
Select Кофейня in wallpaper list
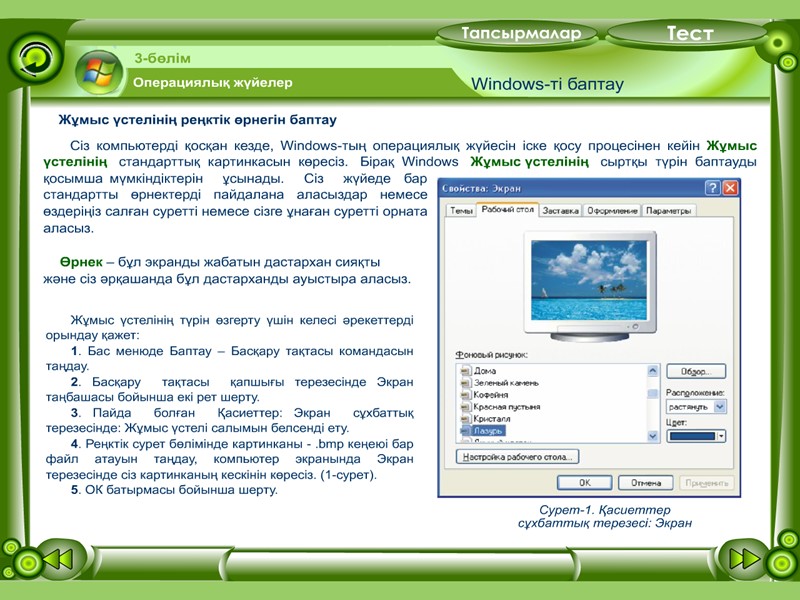(490, 395)
